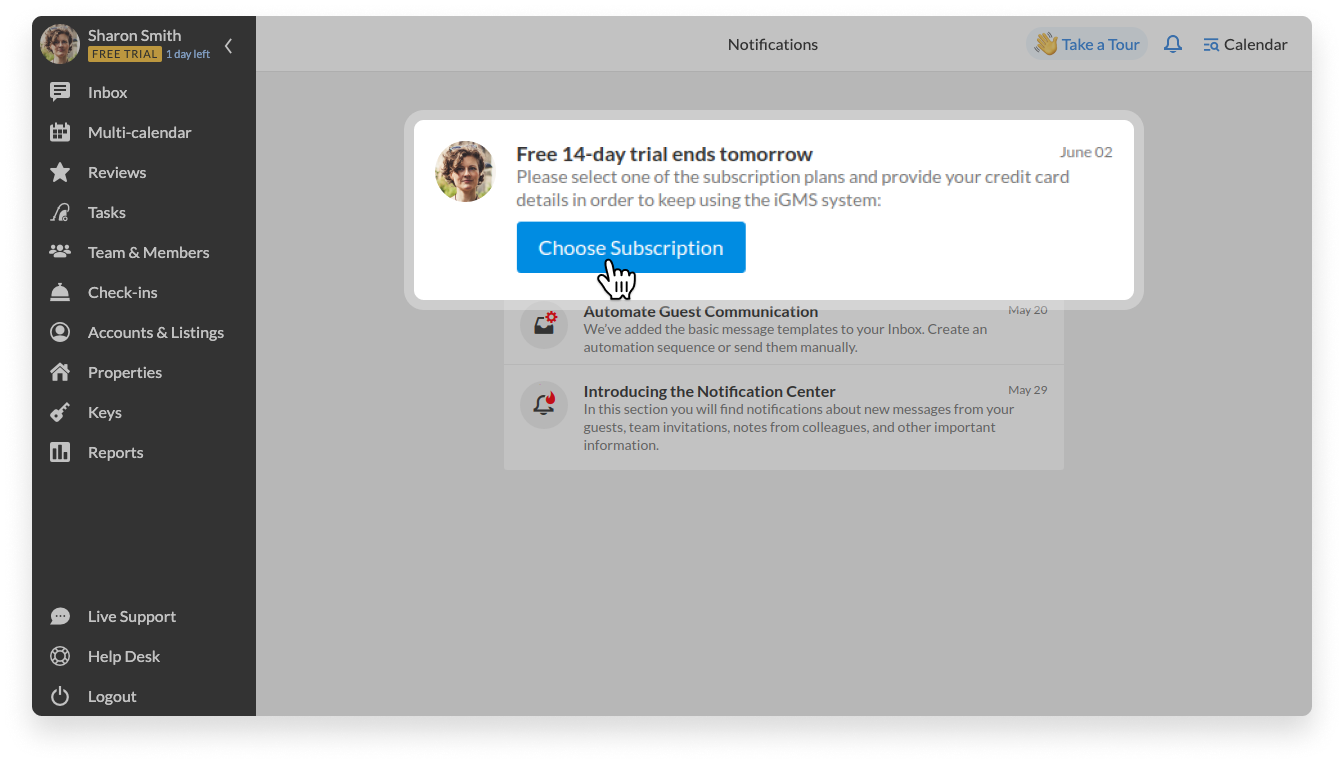This screenshot has width=1344, height=764.
Task: Click the Tasks vacuum cleaner icon
Action: (x=60, y=212)
